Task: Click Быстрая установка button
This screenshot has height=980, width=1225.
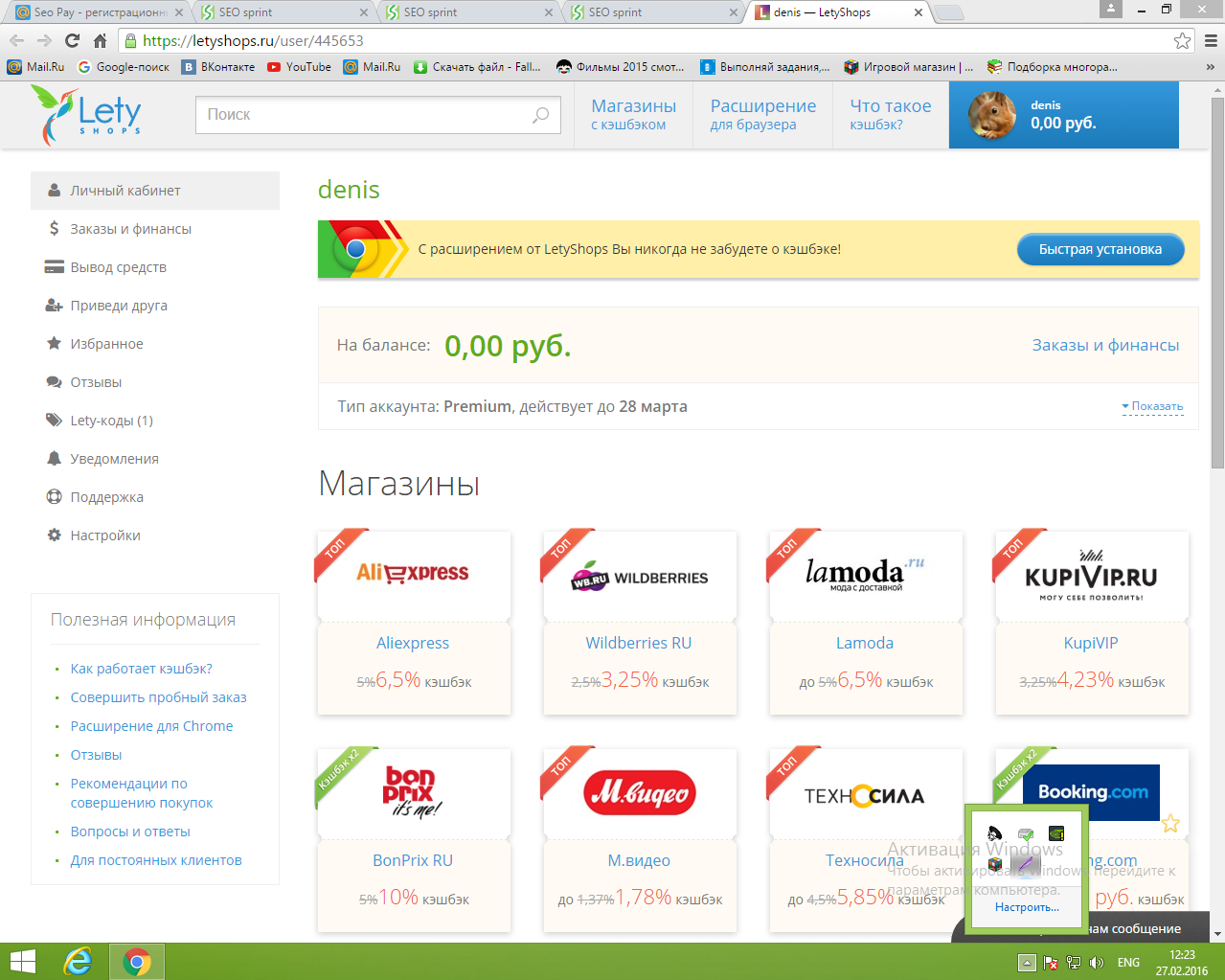Action: point(1100,249)
